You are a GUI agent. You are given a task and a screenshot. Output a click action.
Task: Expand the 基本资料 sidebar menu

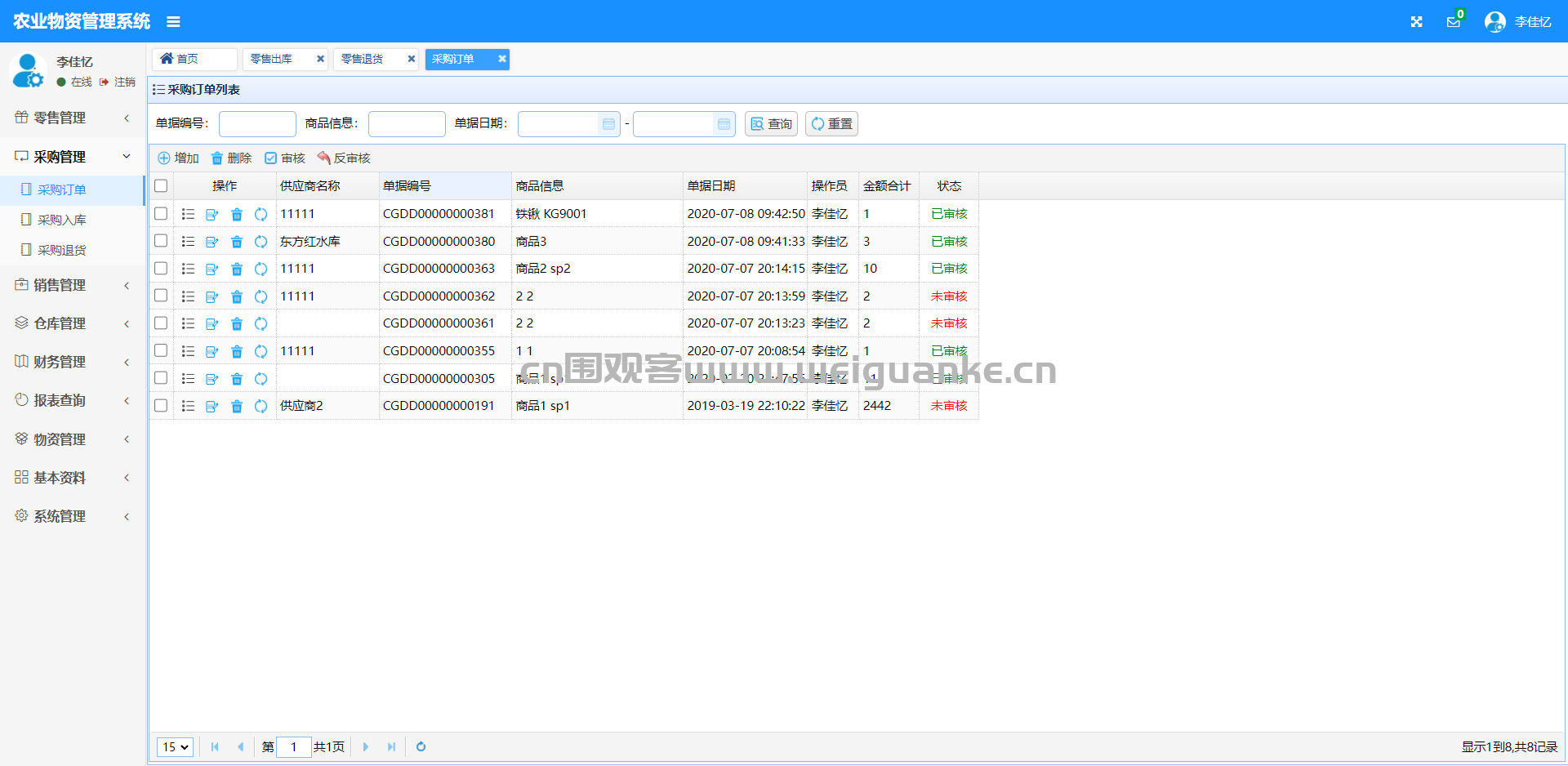click(x=73, y=478)
